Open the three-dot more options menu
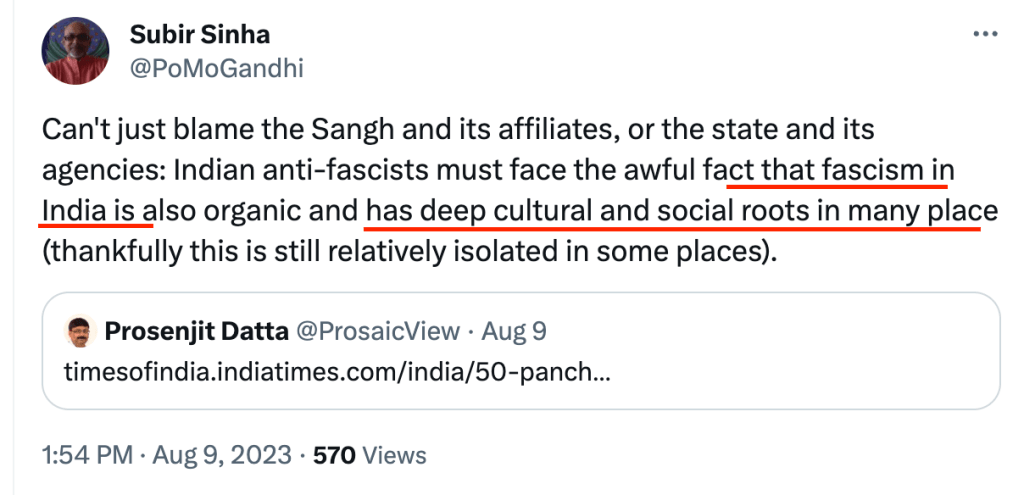This screenshot has width=1024, height=495. pos(986,36)
